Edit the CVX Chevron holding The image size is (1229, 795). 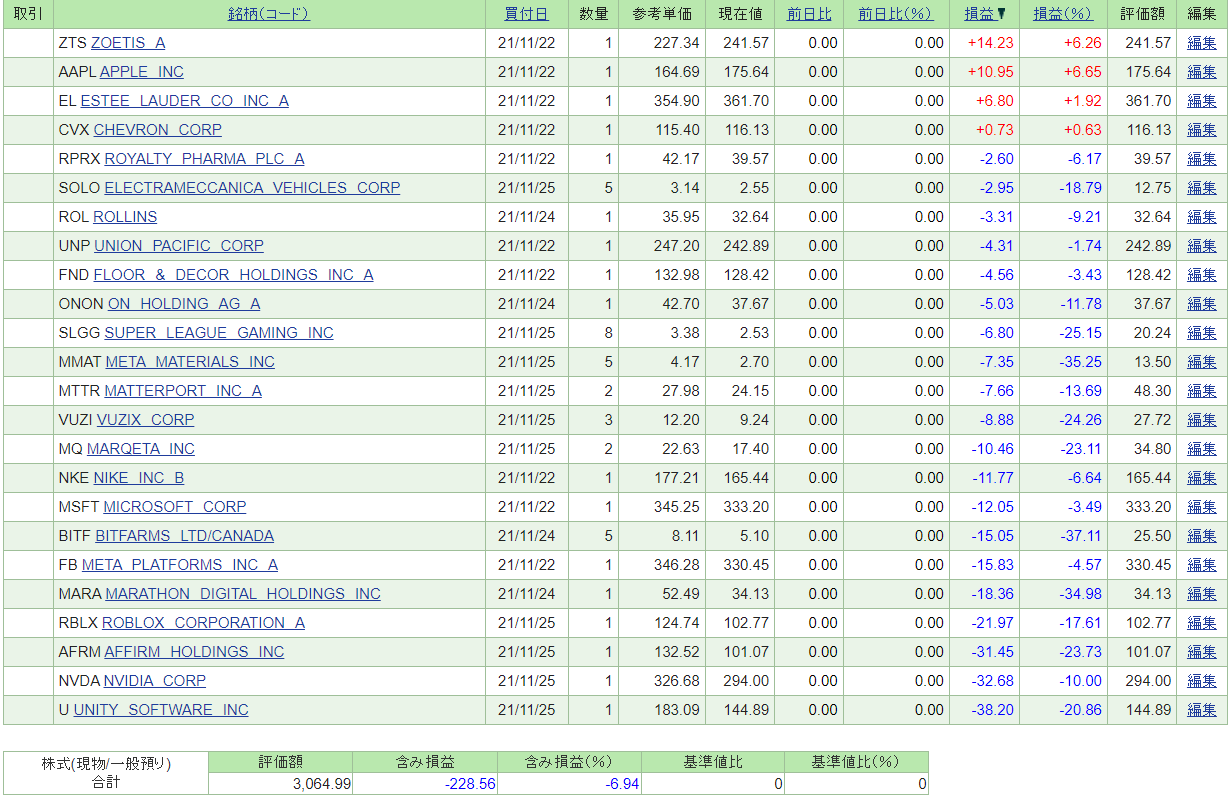(x=1202, y=130)
